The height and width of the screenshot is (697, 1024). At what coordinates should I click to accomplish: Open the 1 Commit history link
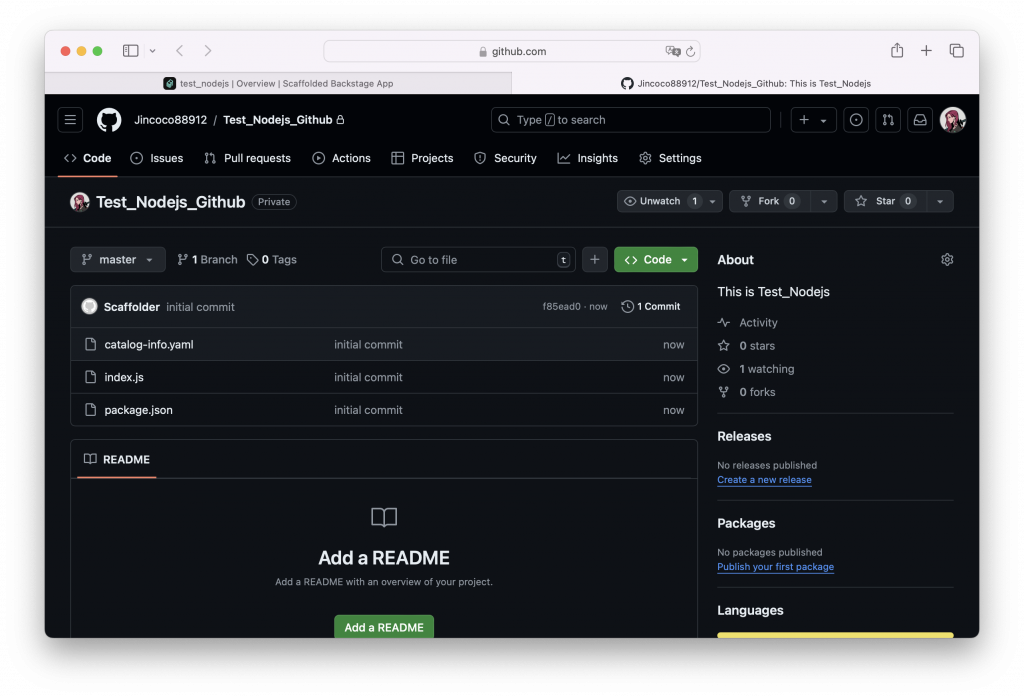[650, 306]
